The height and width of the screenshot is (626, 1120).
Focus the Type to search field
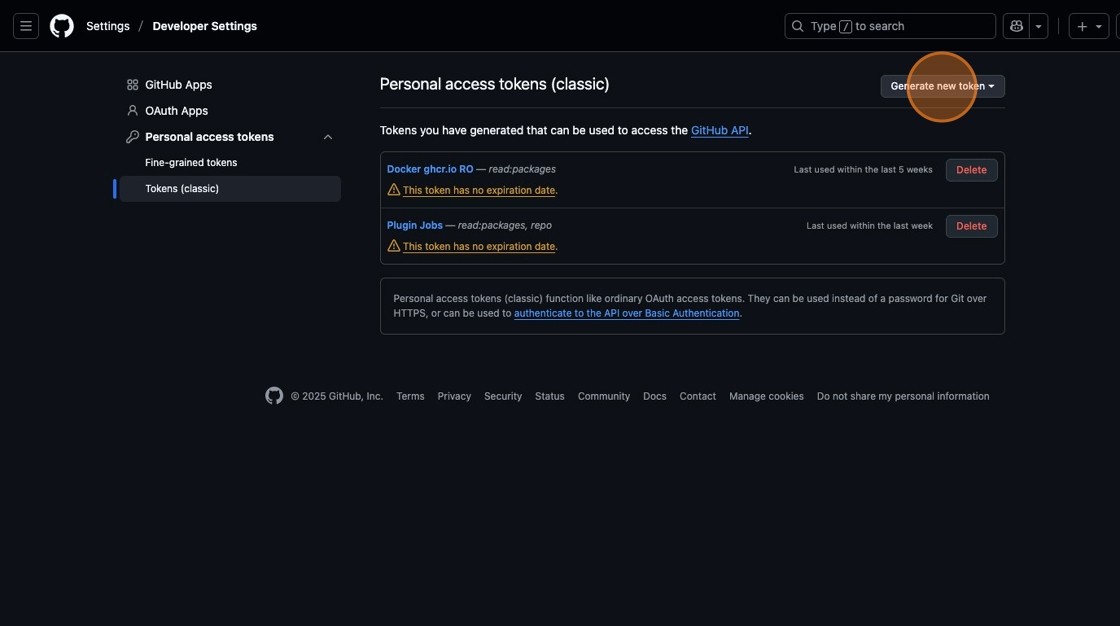890,26
